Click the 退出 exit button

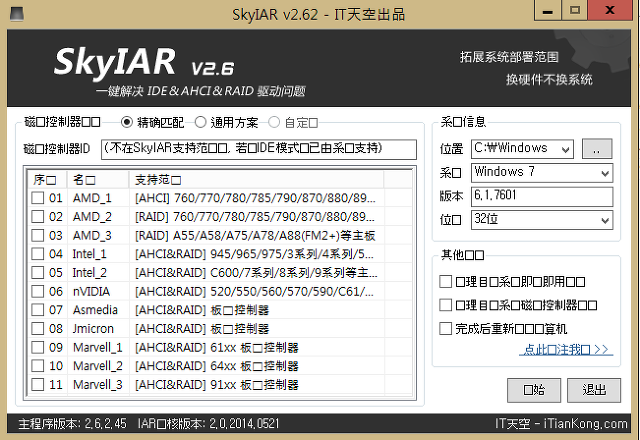click(594, 390)
